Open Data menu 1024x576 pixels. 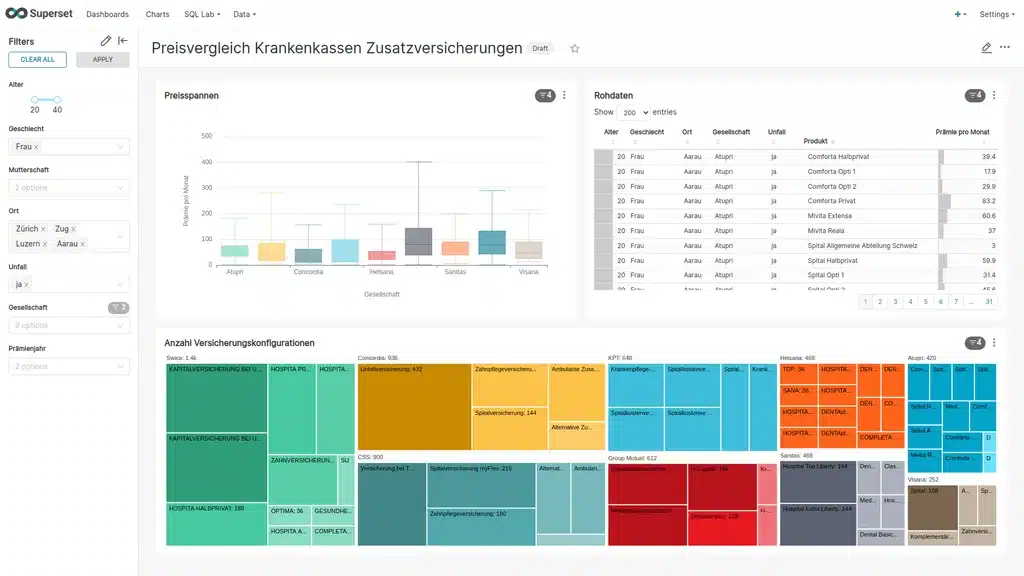[244, 14]
